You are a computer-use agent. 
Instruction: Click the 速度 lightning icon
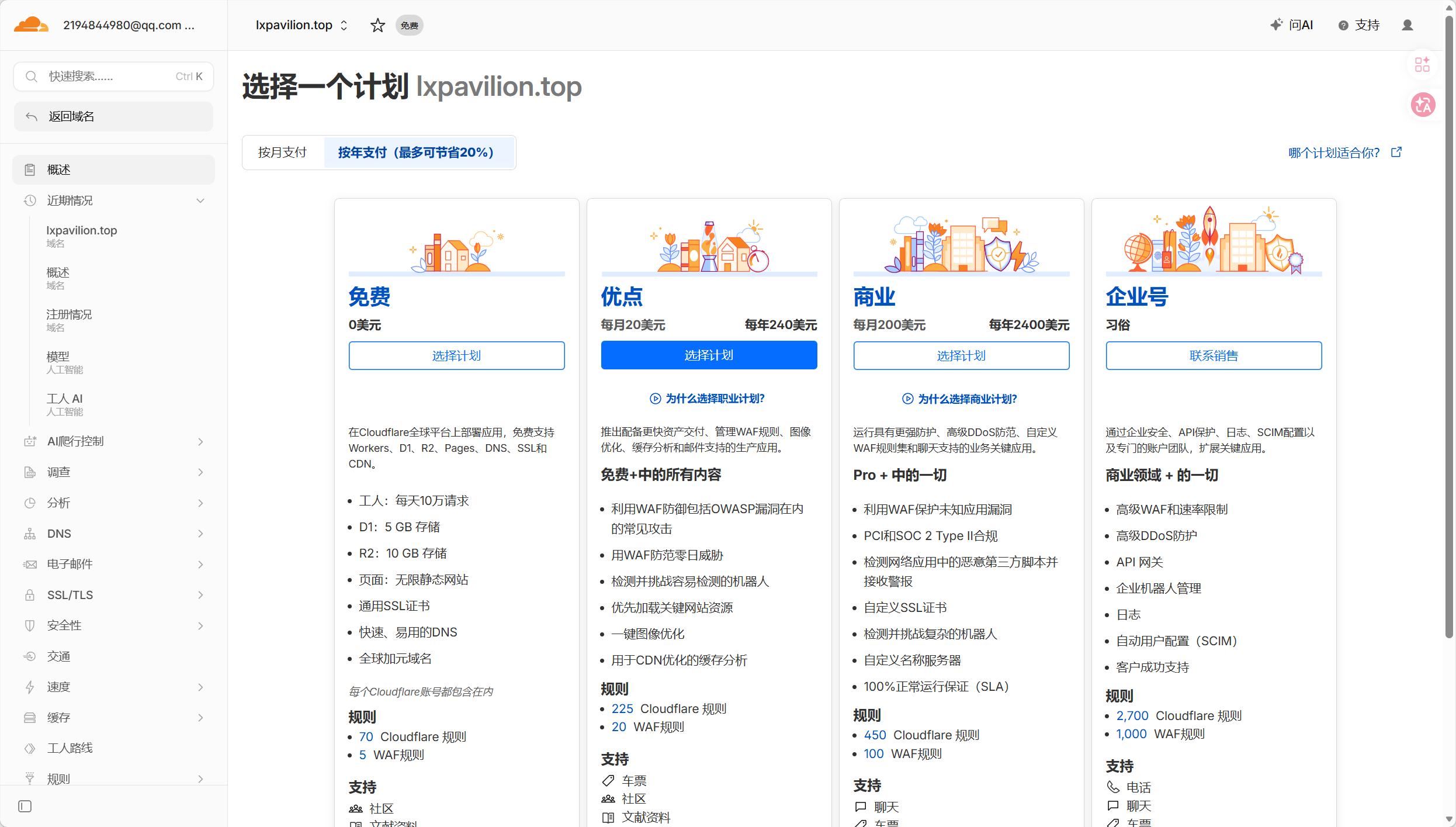point(30,687)
